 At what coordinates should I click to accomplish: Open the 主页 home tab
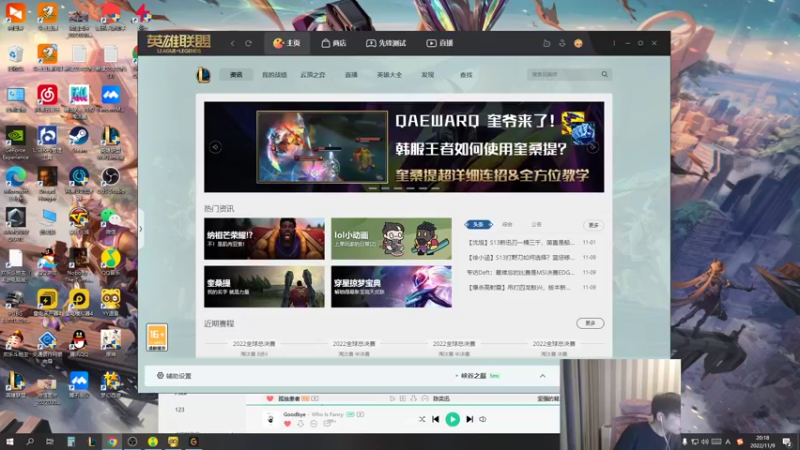tap(287, 43)
